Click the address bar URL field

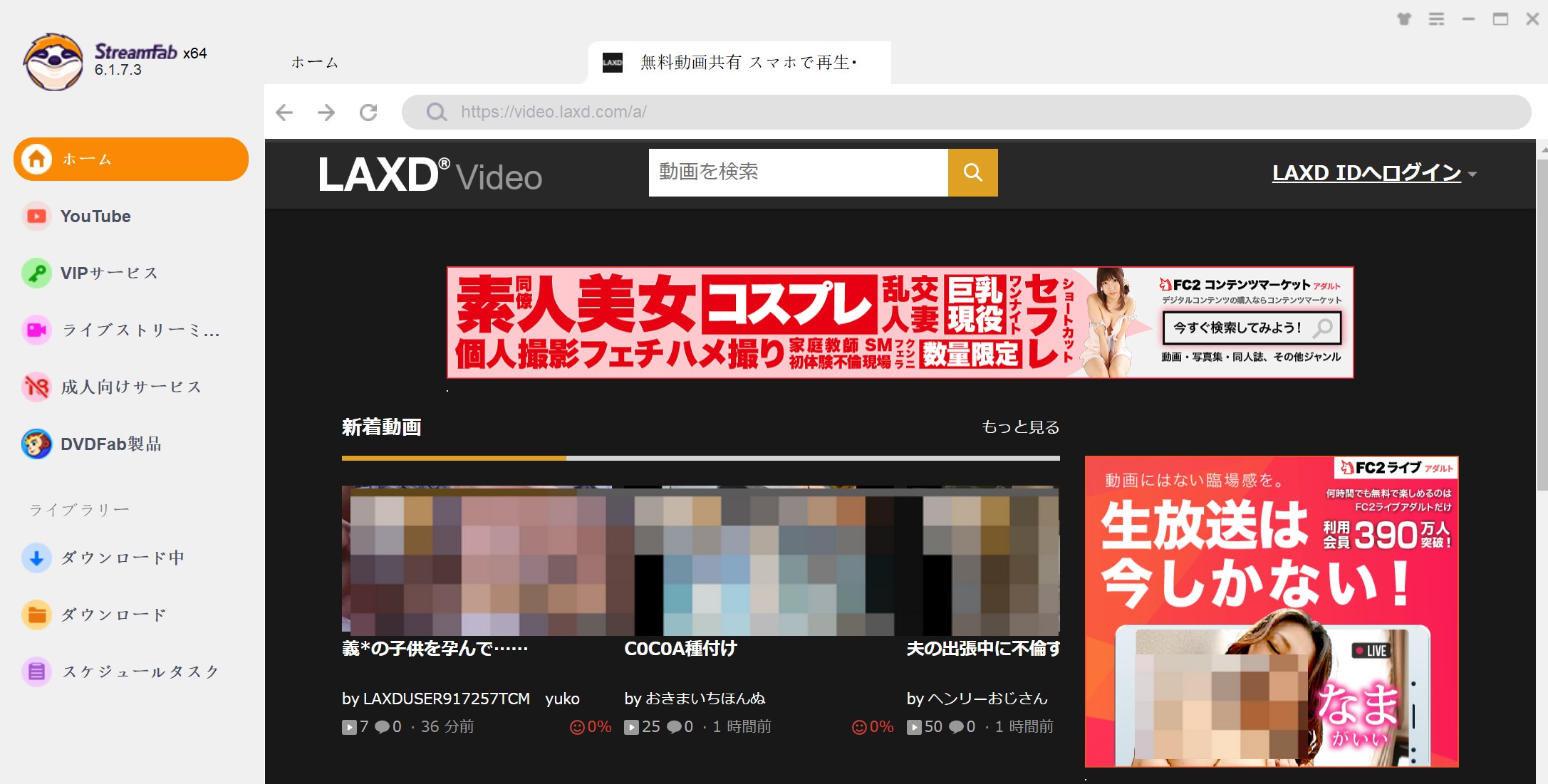966,113
